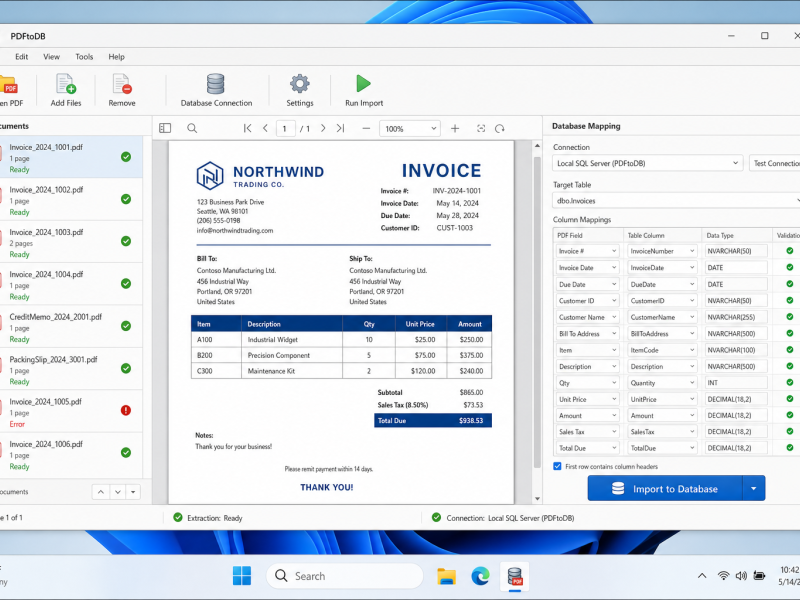Select Invoice_2024_1004.pdf in the documents list
Viewport: 800px width, 600px height.
coord(71,285)
